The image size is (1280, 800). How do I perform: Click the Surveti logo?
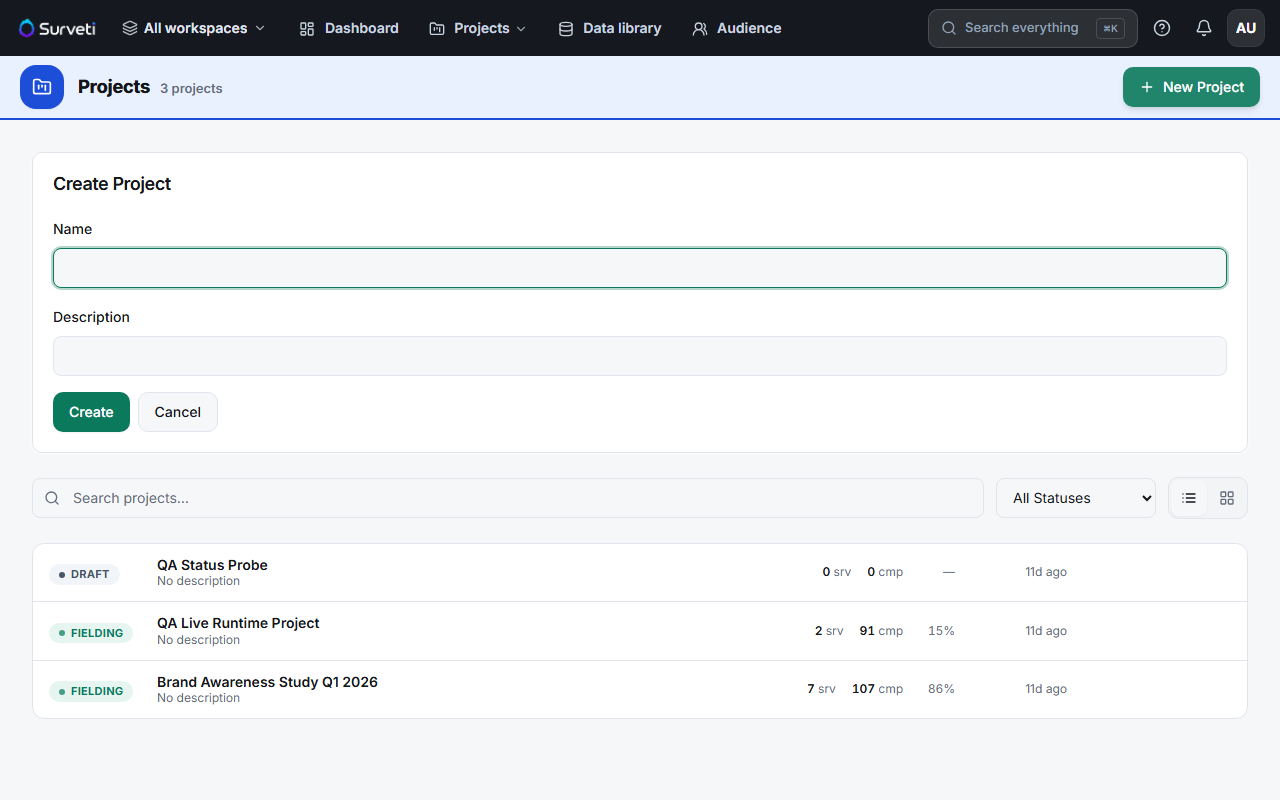pos(57,28)
